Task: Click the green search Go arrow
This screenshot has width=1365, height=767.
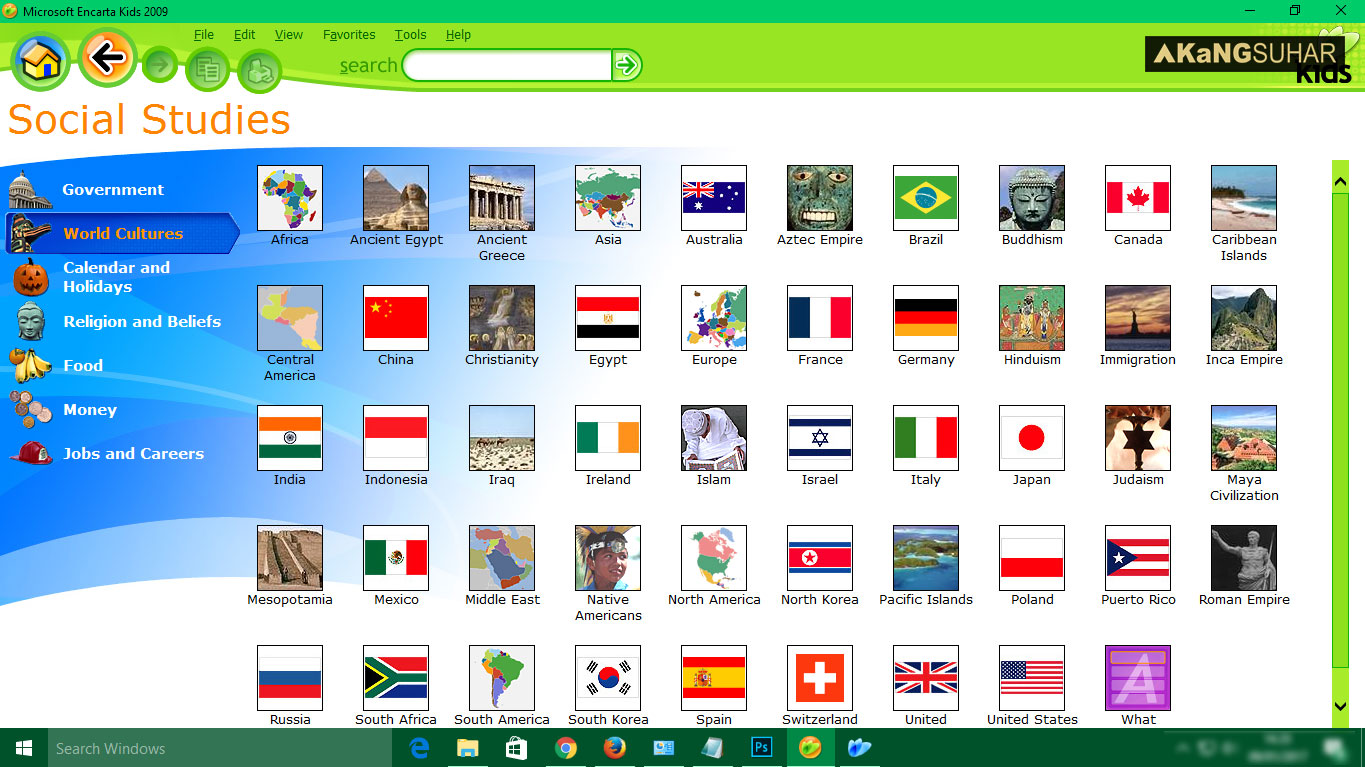Action: click(628, 65)
